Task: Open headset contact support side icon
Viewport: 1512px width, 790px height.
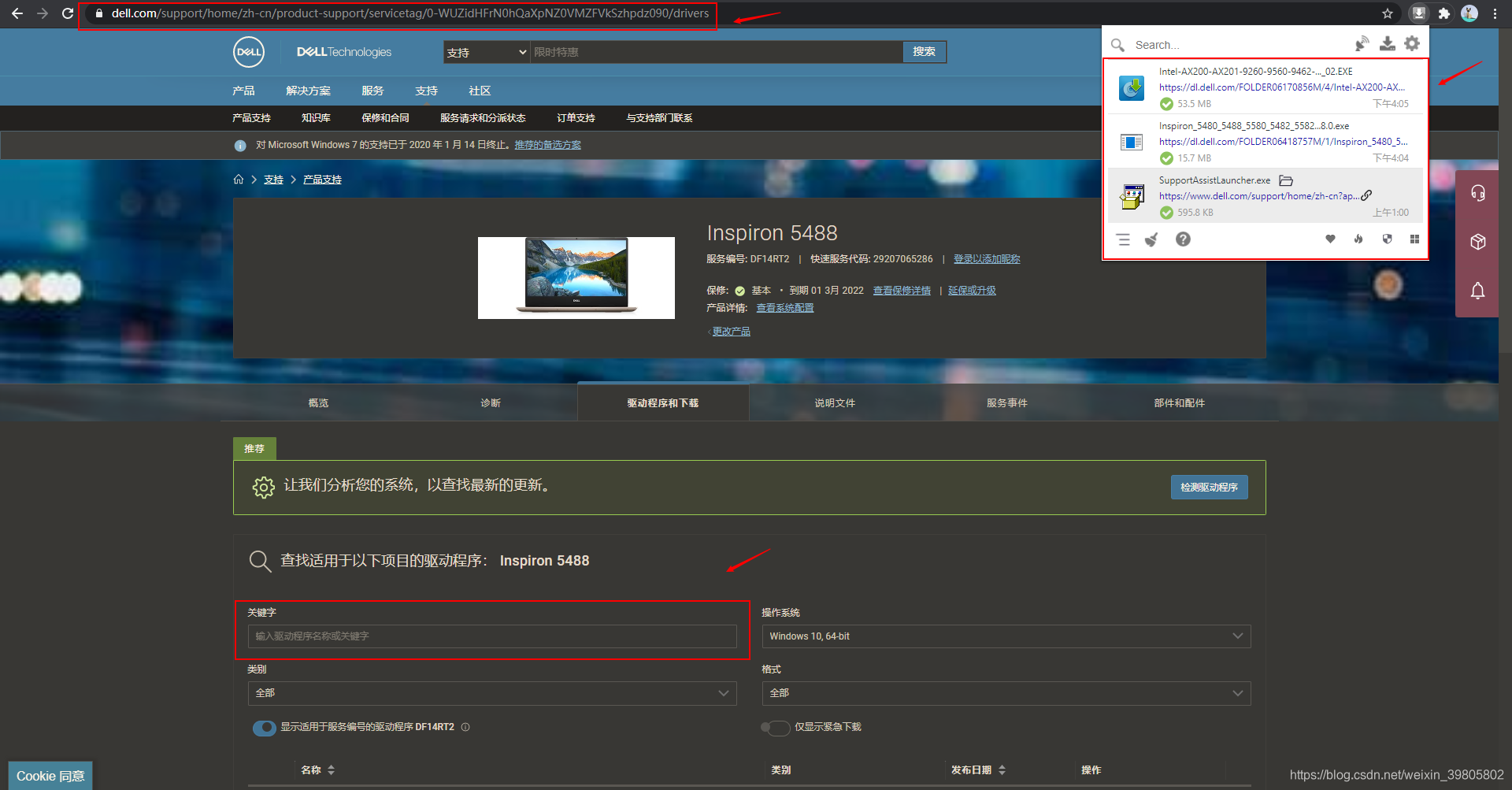Action: 1477,193
